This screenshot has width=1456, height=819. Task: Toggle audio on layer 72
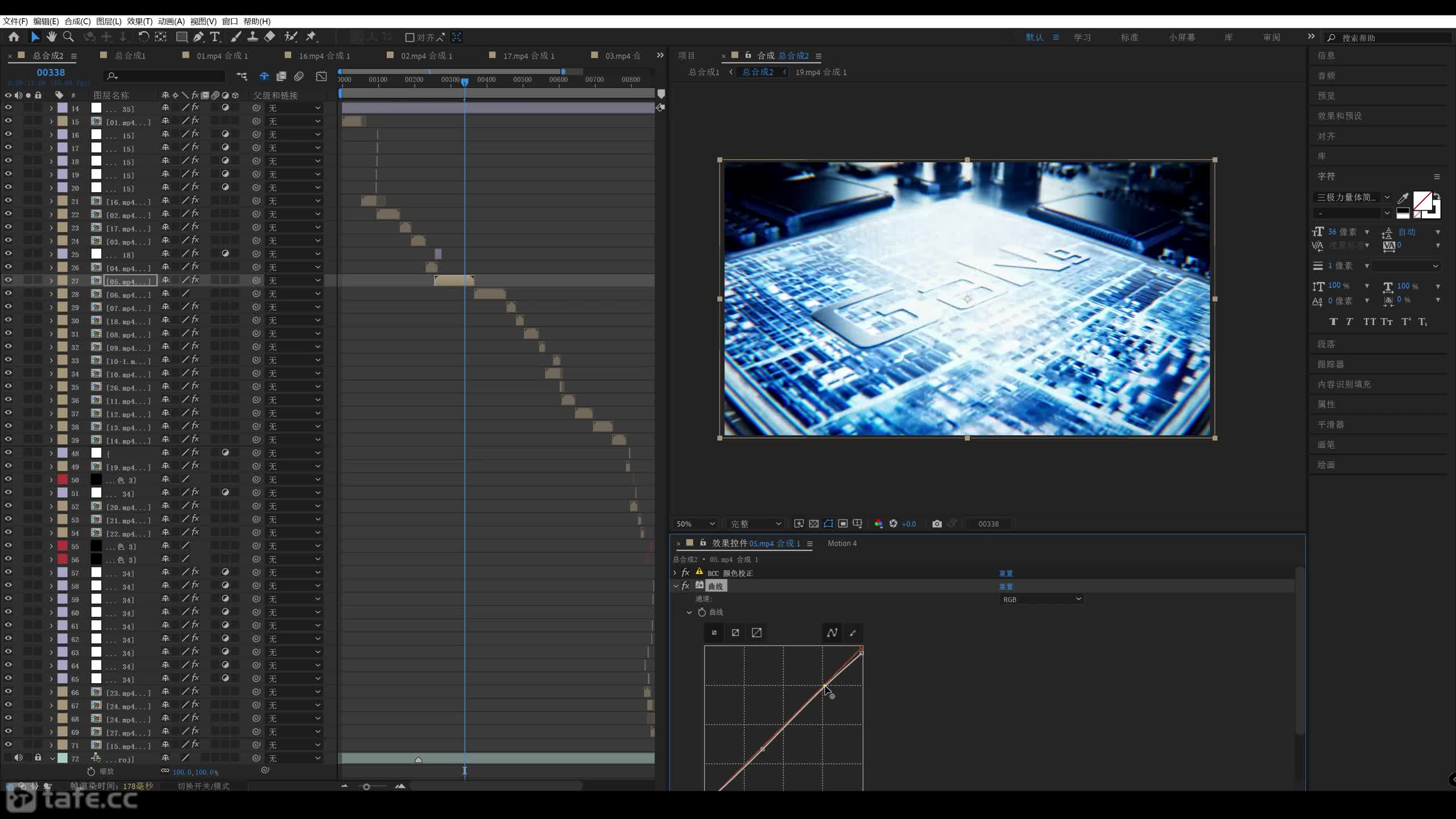pyautogui.click(x=18, y=758)
